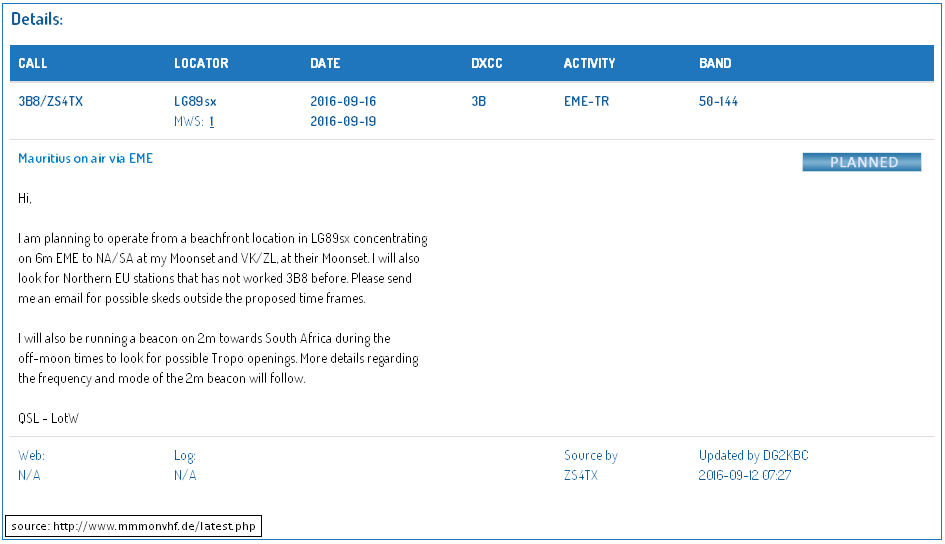This screenshot has width=945, height=544.
Task: Click the Details heading
Action: 37,19
